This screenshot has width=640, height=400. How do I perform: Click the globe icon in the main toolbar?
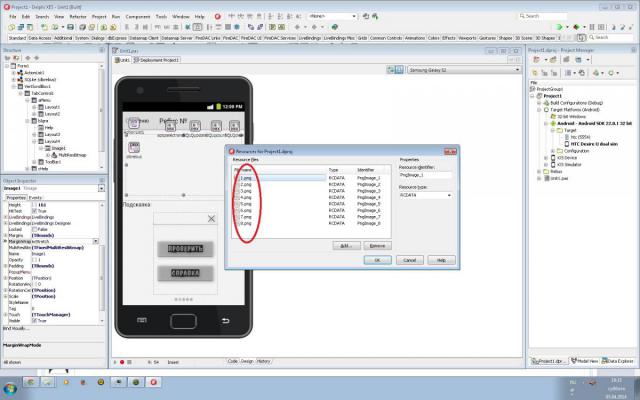point(334,27)
